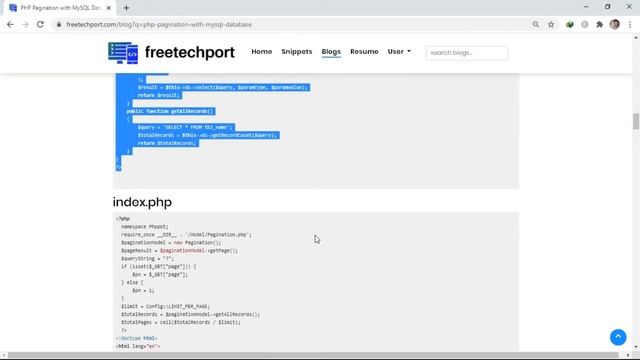640x360 pixels.
Task: Open a new browser tab
Action: pos(126,8)
